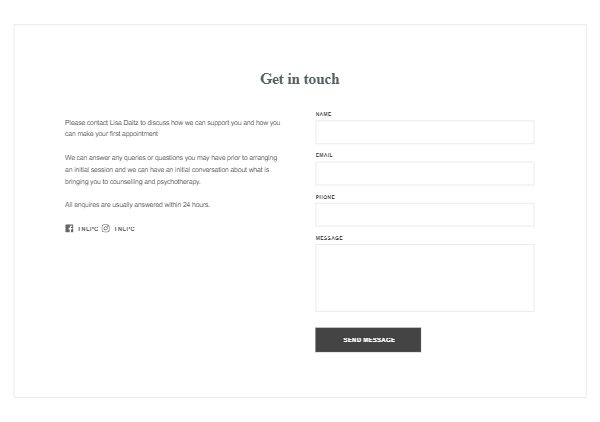Click the 'Get in touch' heading
Viewport: 600px width, 422px height.
coord(300,79)
